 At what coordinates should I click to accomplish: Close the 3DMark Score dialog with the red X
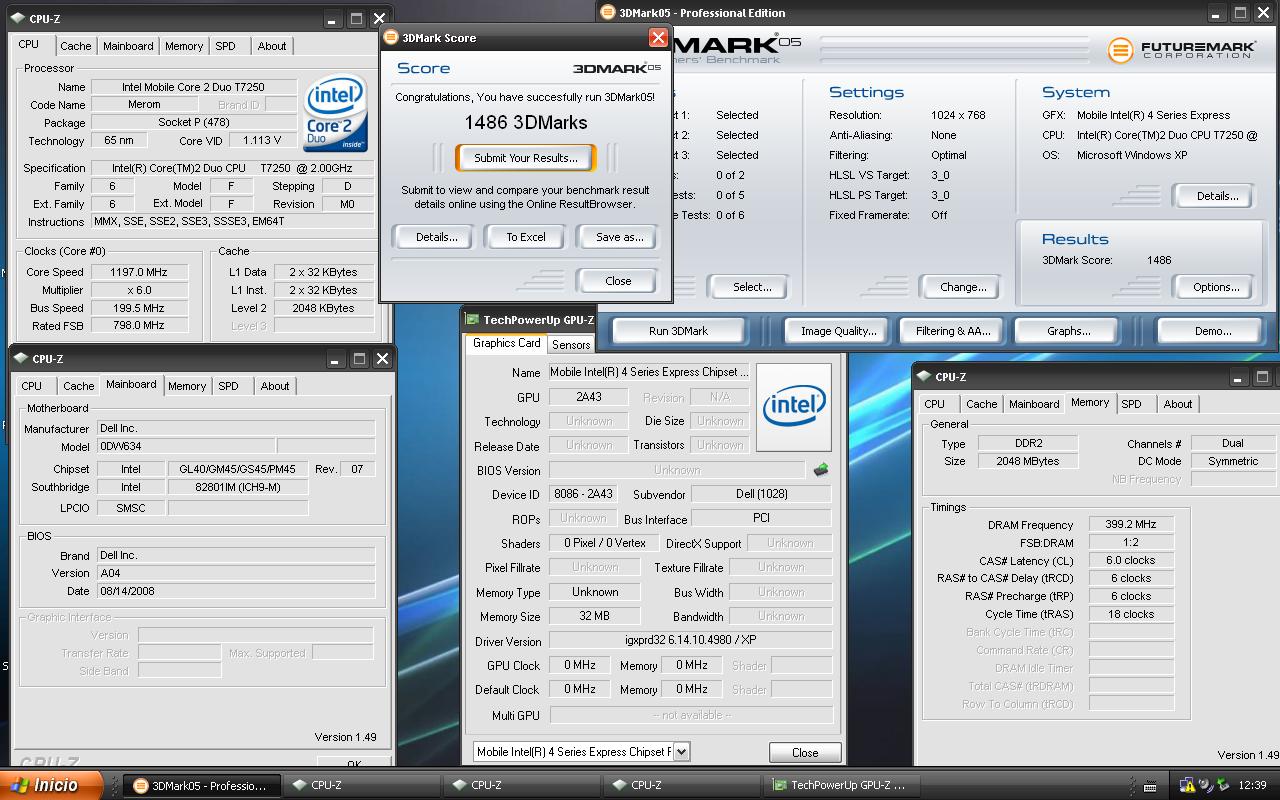[658, 38]
